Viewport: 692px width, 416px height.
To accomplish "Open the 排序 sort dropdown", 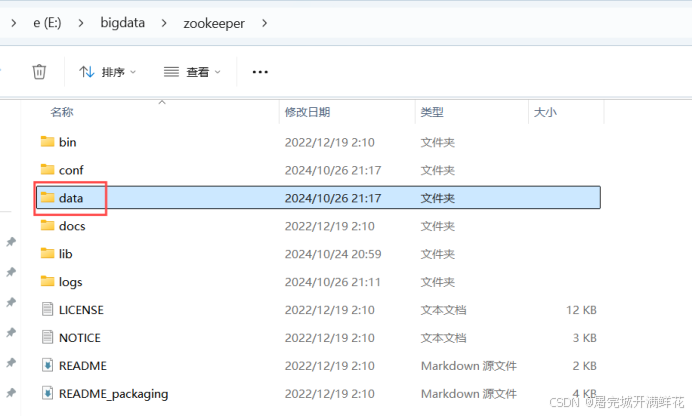I will pos(108,72).
